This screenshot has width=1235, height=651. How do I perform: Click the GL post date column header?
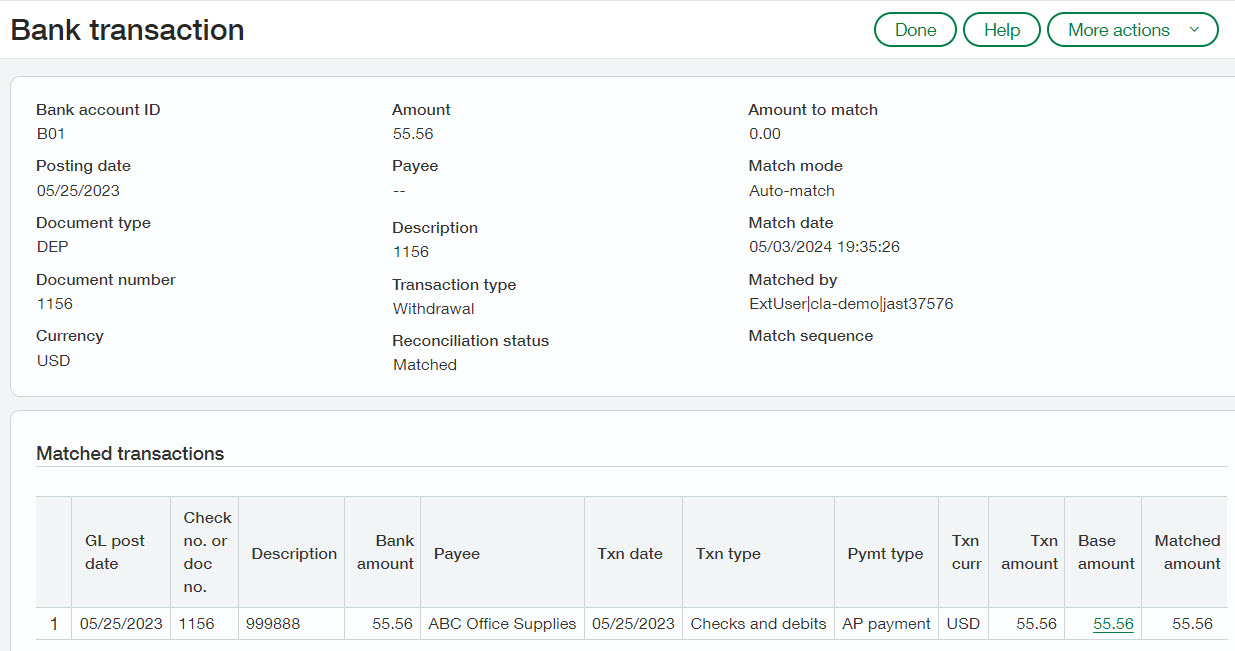pyautogui.click(x=115, y=552)
